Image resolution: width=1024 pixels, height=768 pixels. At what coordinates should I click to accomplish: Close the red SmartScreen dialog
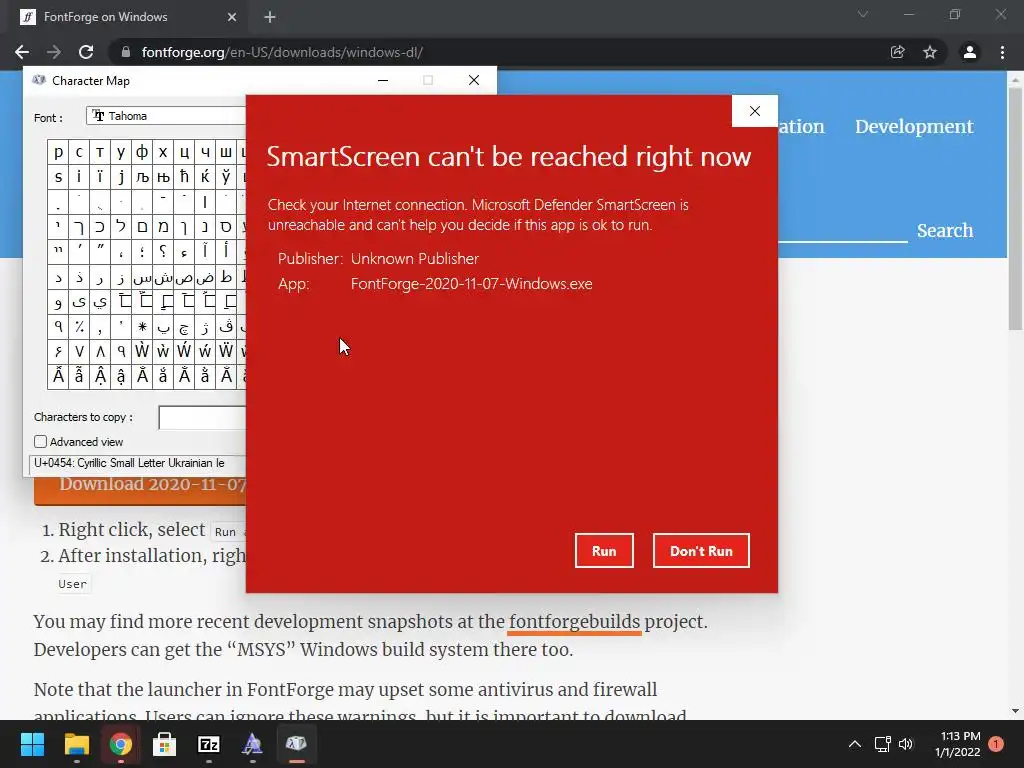click(x=755, y=111)
